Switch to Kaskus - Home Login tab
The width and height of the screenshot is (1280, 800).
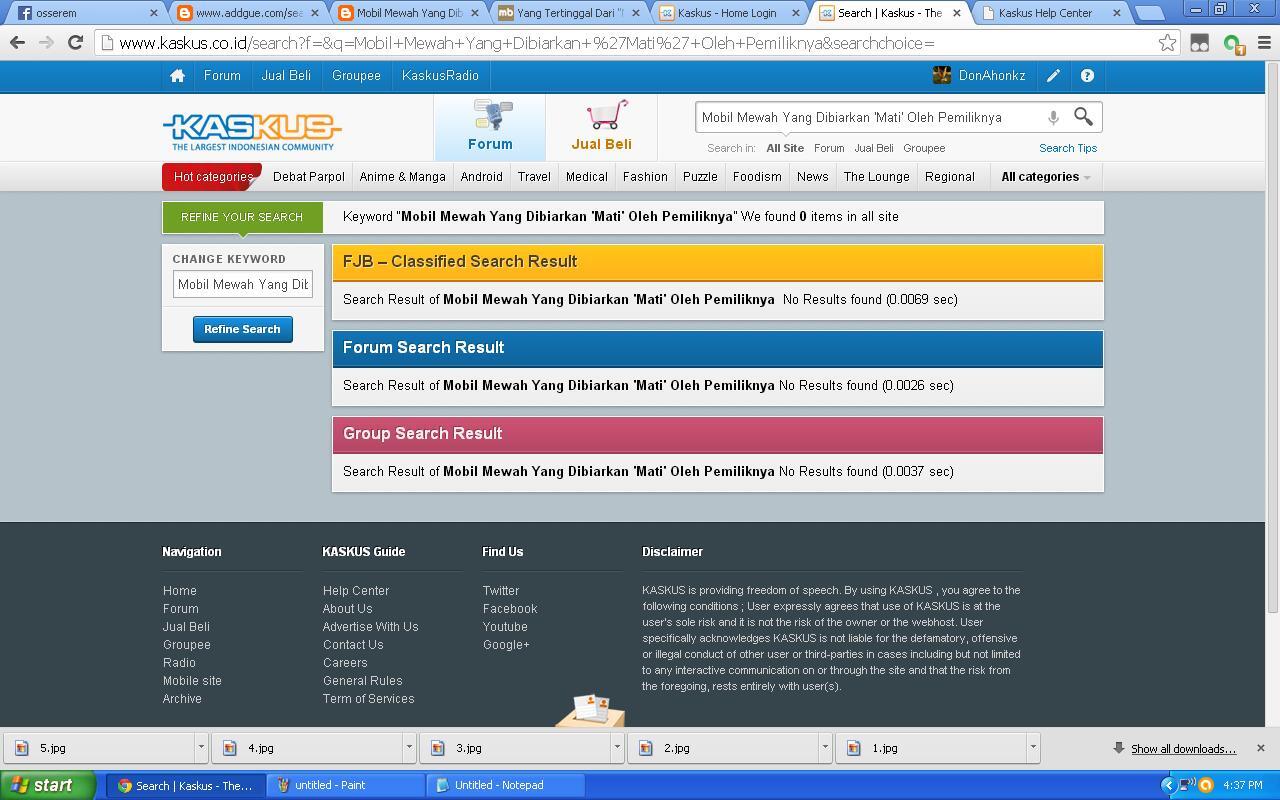(728, 13)
